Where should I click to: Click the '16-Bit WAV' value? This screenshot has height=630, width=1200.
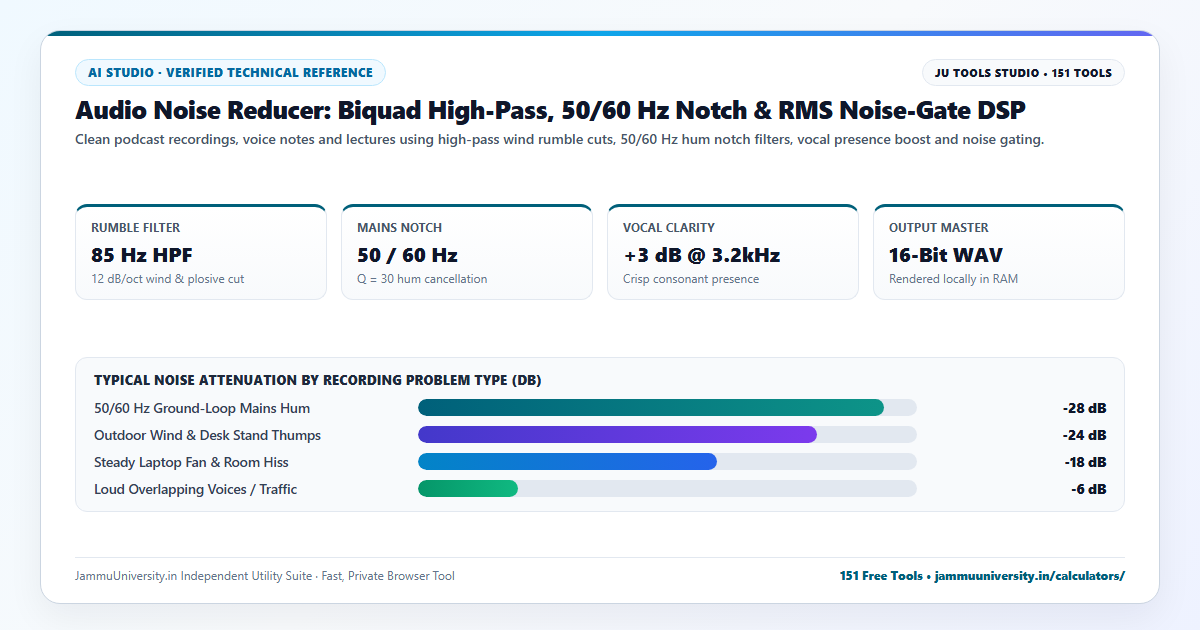(x=946, y=255)
